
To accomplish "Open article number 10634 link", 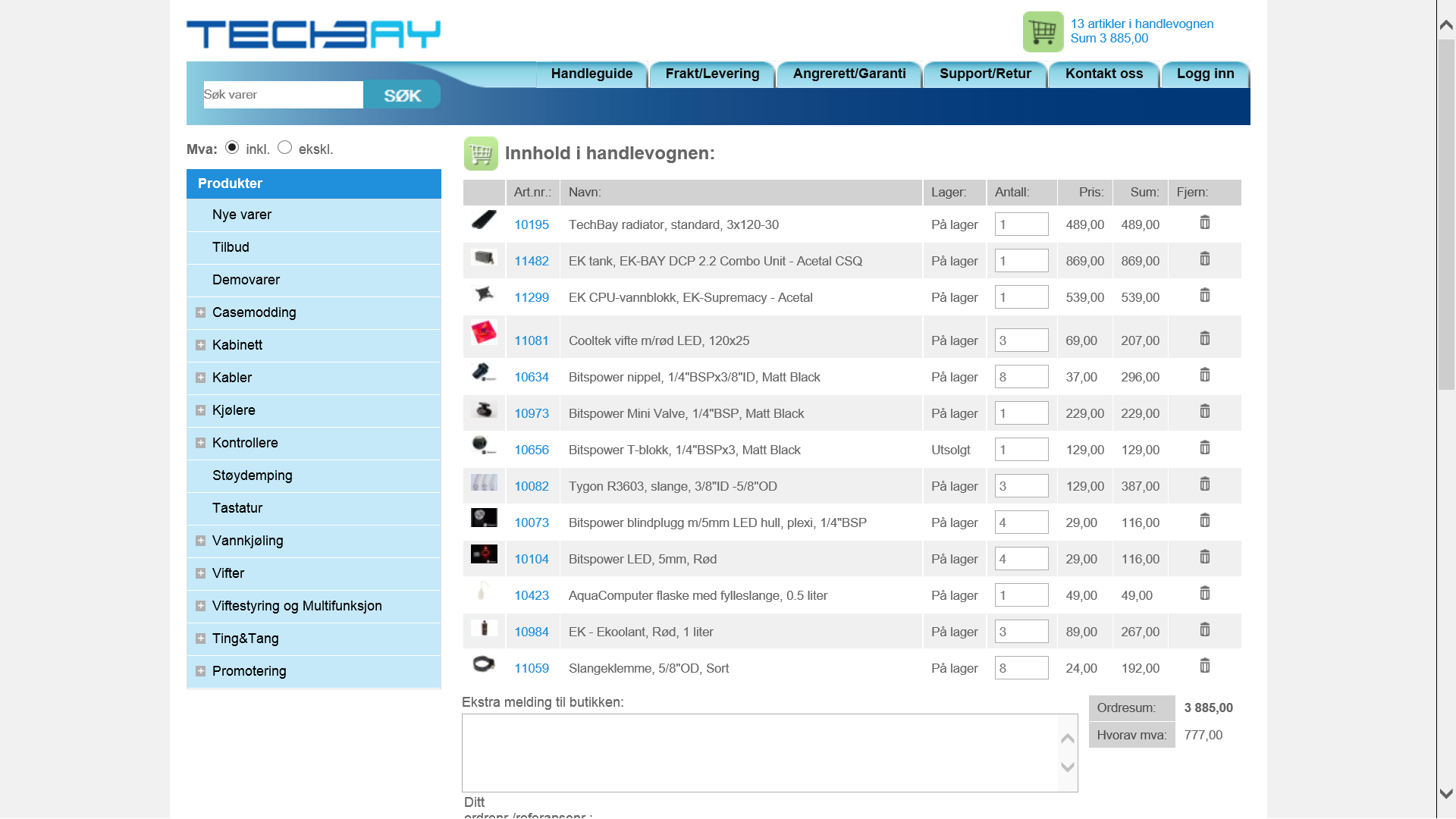I will click(x=532, y=377).
